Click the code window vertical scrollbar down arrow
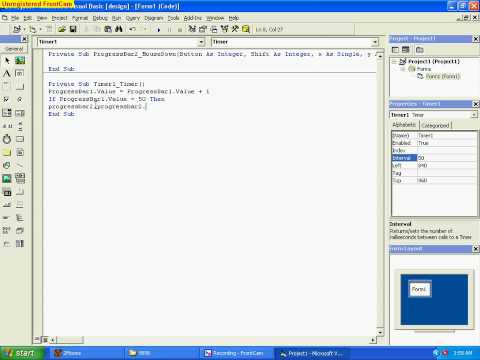 pos(380,332)
